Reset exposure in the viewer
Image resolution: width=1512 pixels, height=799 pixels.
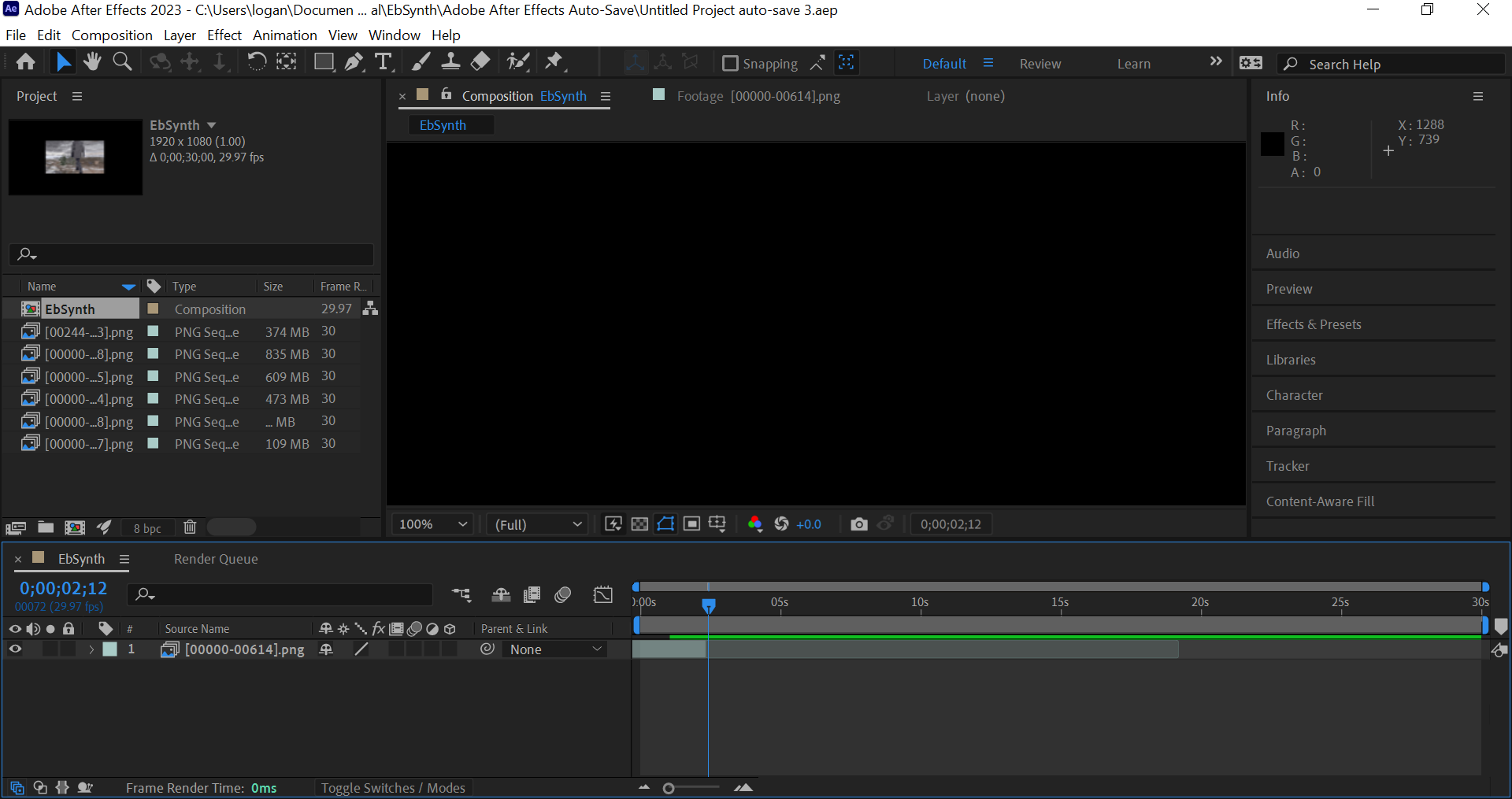tap(781, 524)
